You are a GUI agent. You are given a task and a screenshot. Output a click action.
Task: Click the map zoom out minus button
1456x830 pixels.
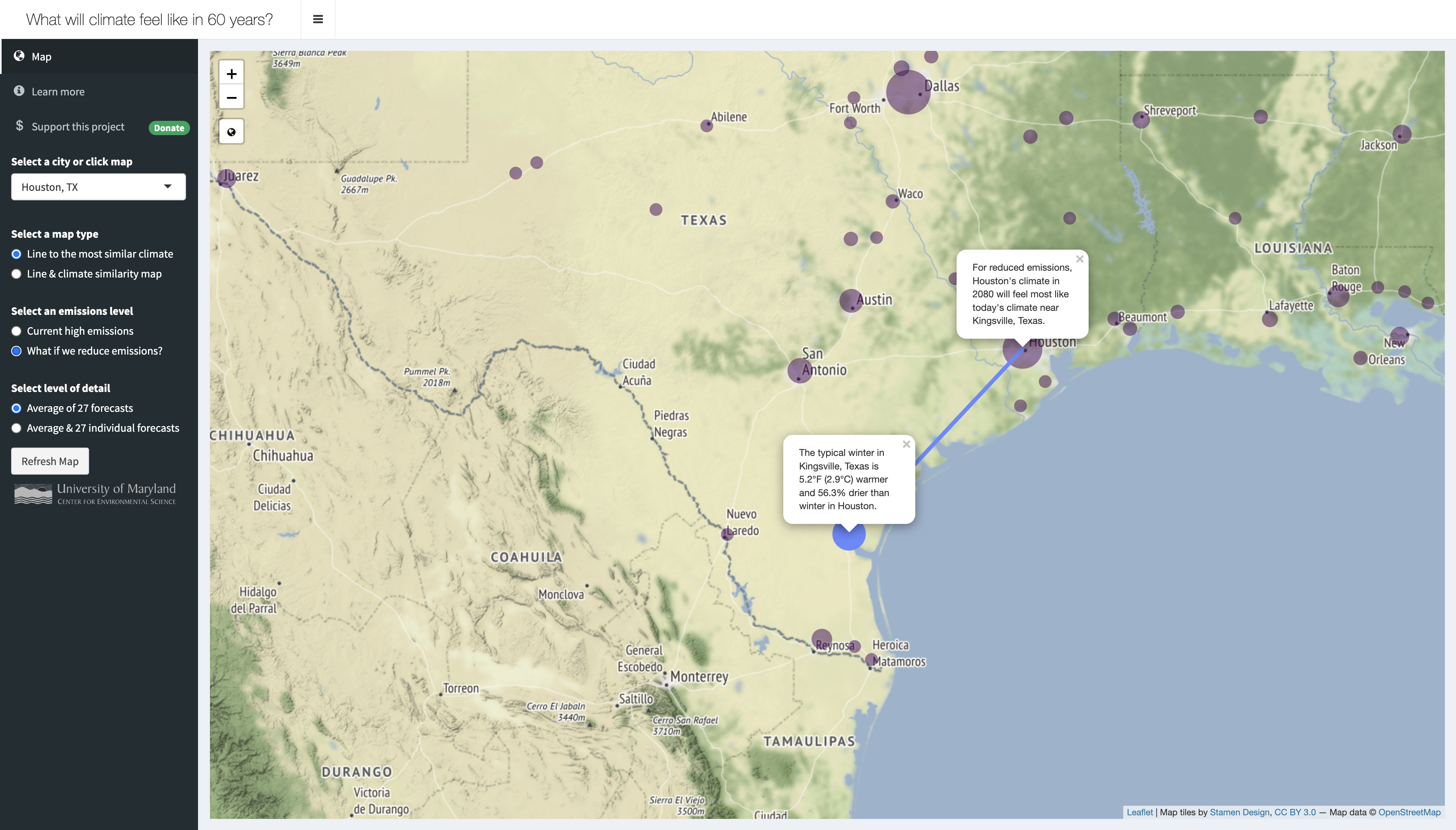tap(231, 97)
